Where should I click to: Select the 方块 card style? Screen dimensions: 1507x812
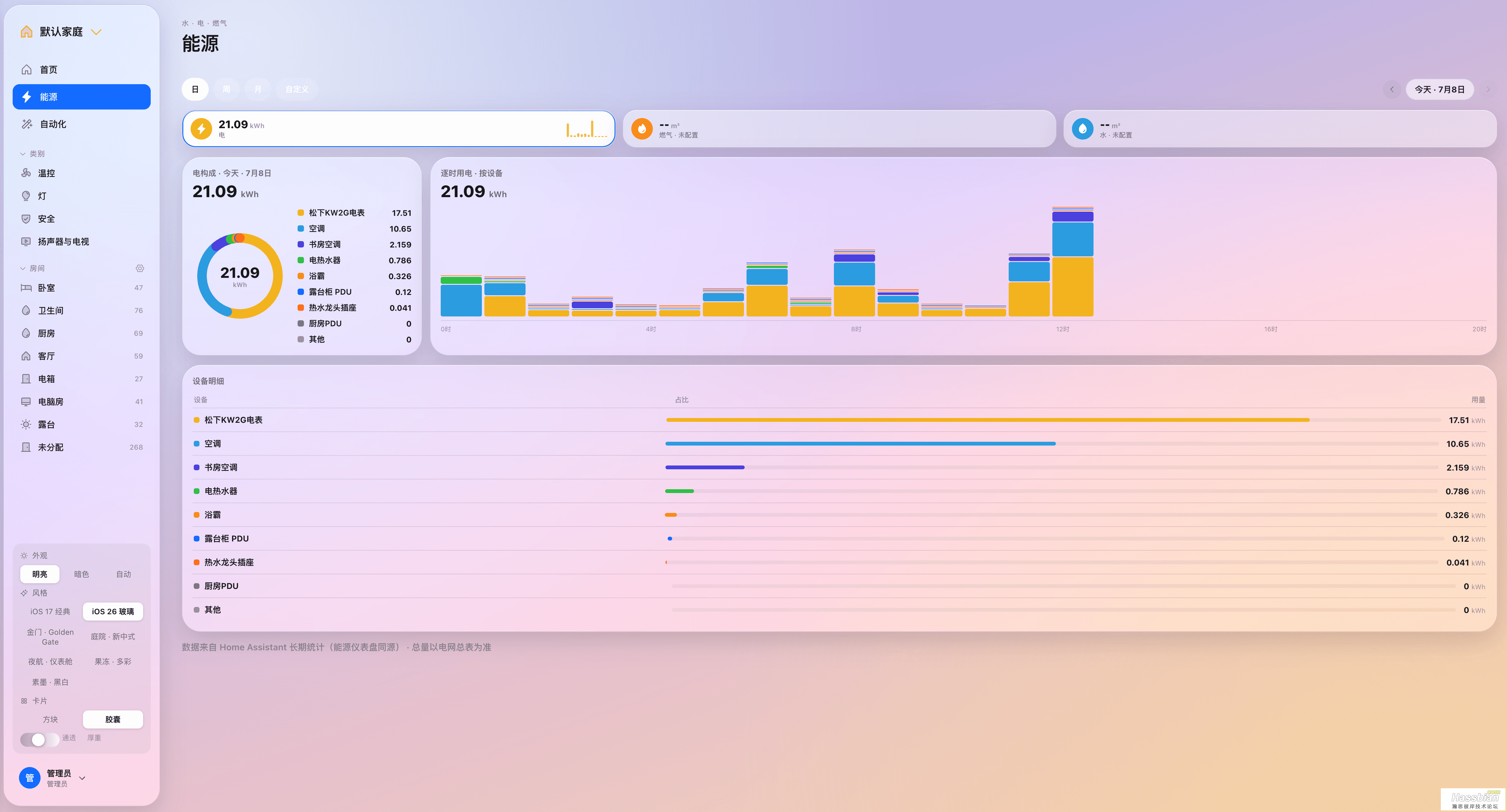[50, 719]
